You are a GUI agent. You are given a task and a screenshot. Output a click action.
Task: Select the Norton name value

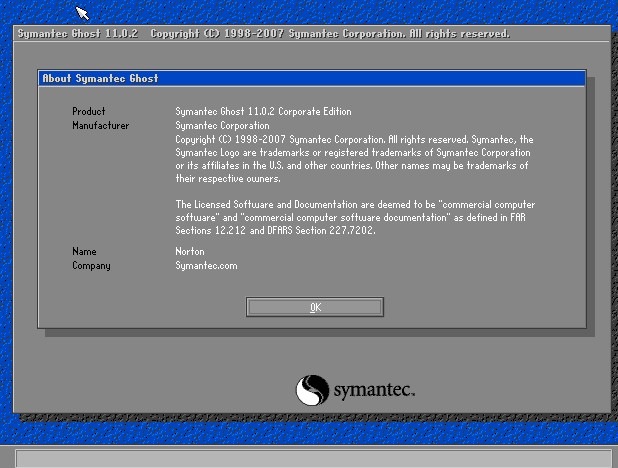click(x=190, y=251)
